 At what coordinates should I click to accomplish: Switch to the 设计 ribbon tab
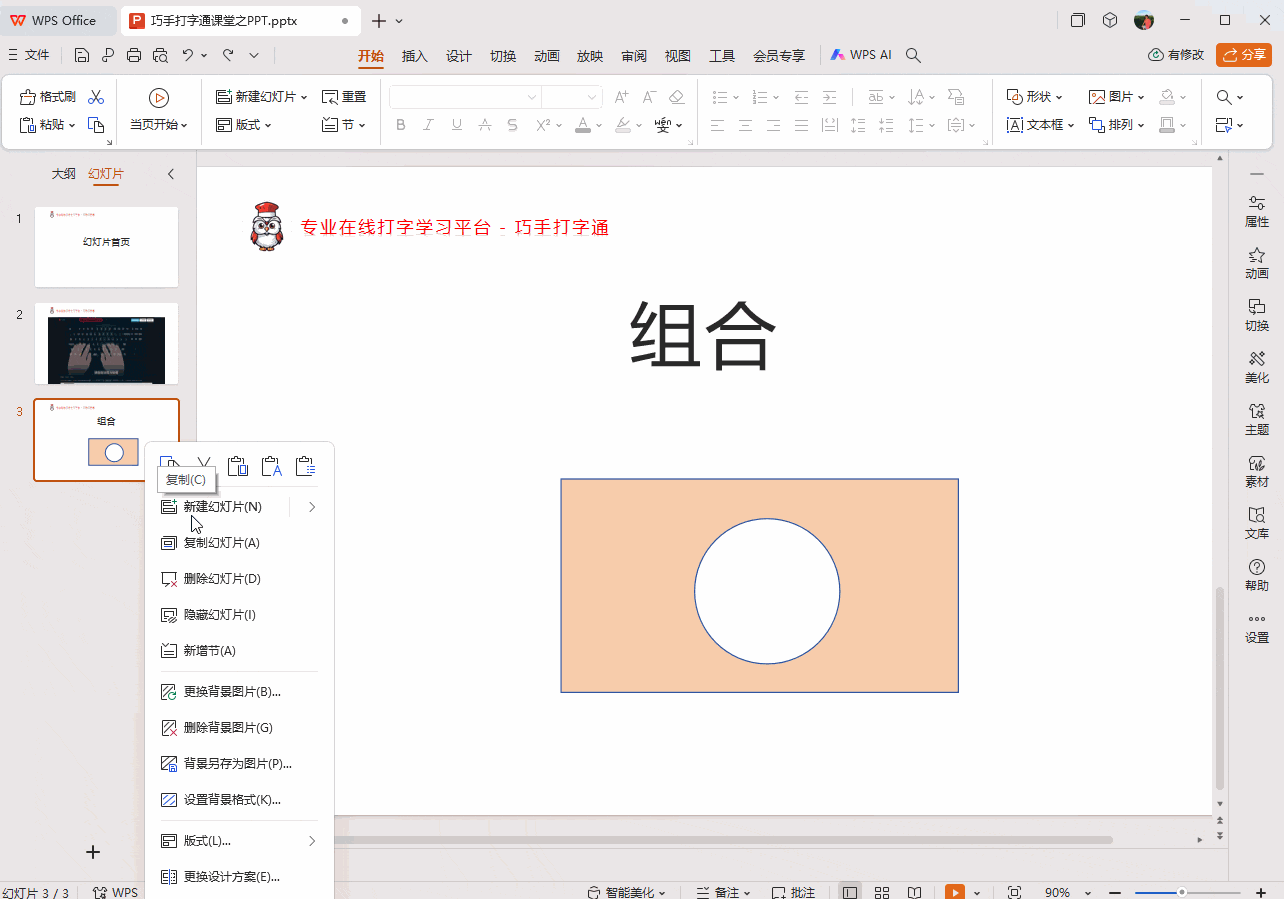click(459, 56)
